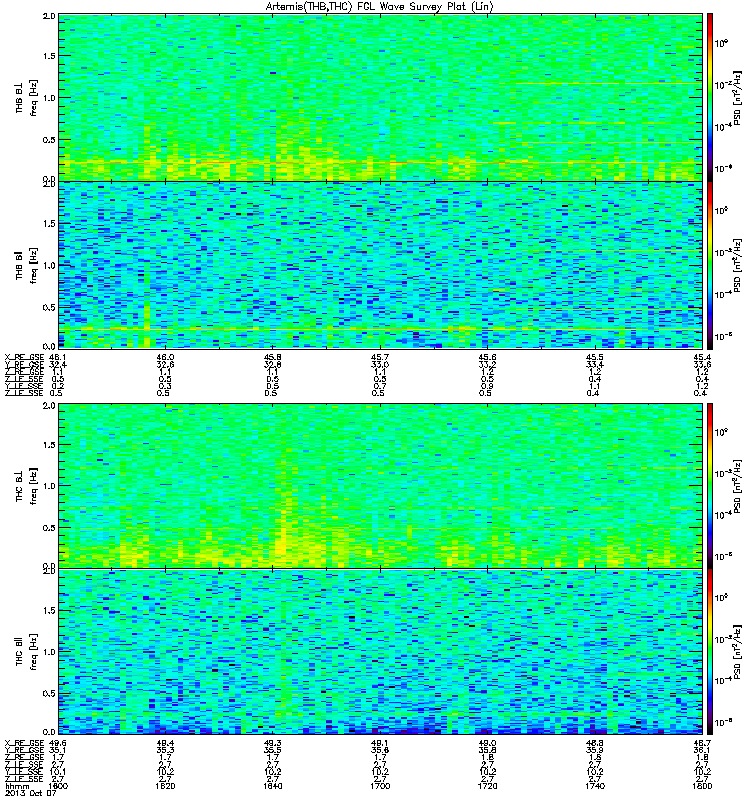Click the '2.0' frequency tick of the THC B⊥ panel

49,406
